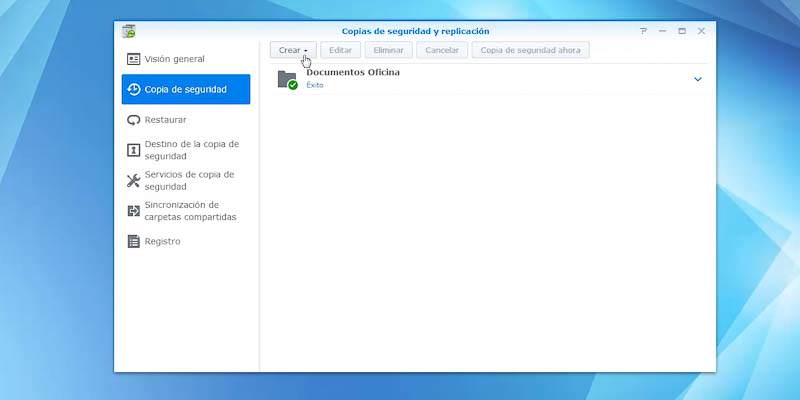Open the help question mark button
This screenshot has height=400, width=800.
pyautogui.click(x=643, y=31)
